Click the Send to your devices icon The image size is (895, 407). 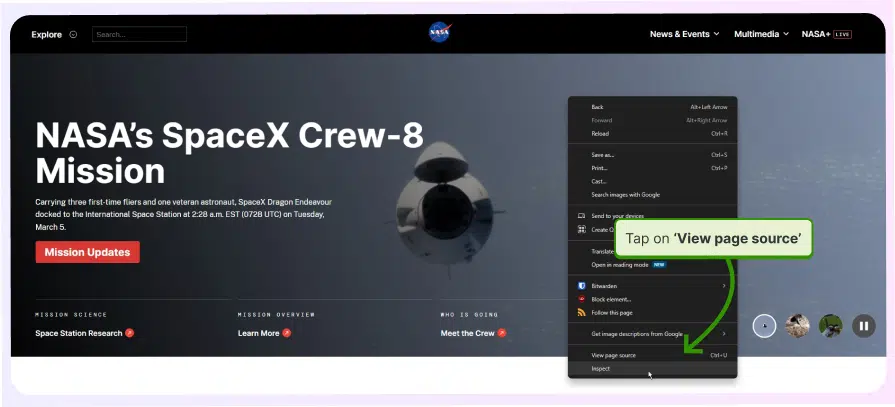pyautogui.click(x=582, y=216)
